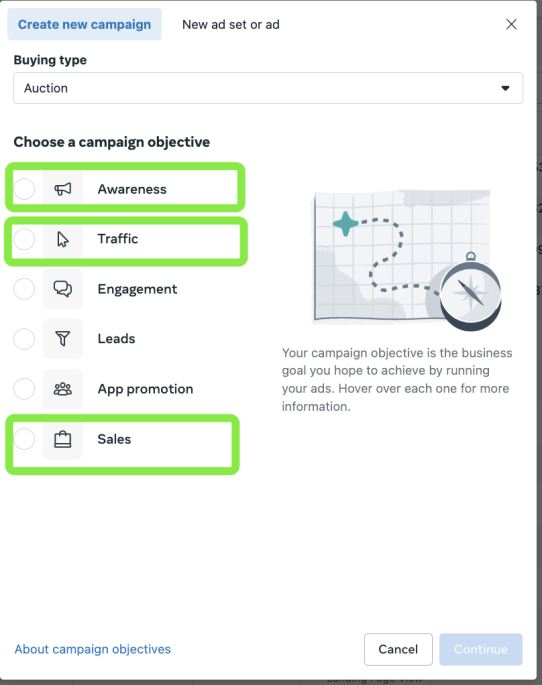Select the Awareness radio button
The height and width of the screenshot is (685, 542).
(24, 189)
